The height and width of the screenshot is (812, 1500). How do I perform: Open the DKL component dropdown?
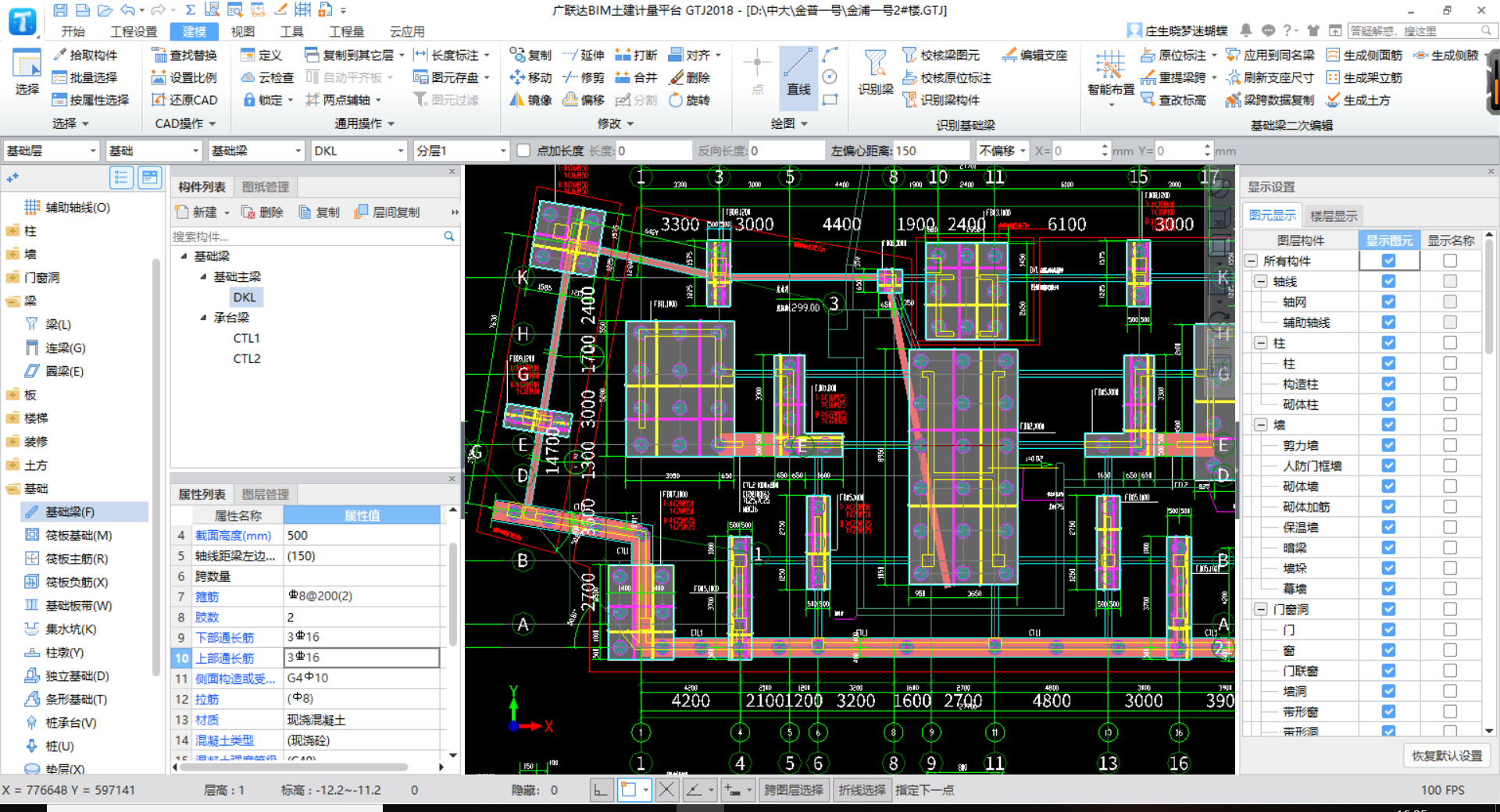coord(359,151)
